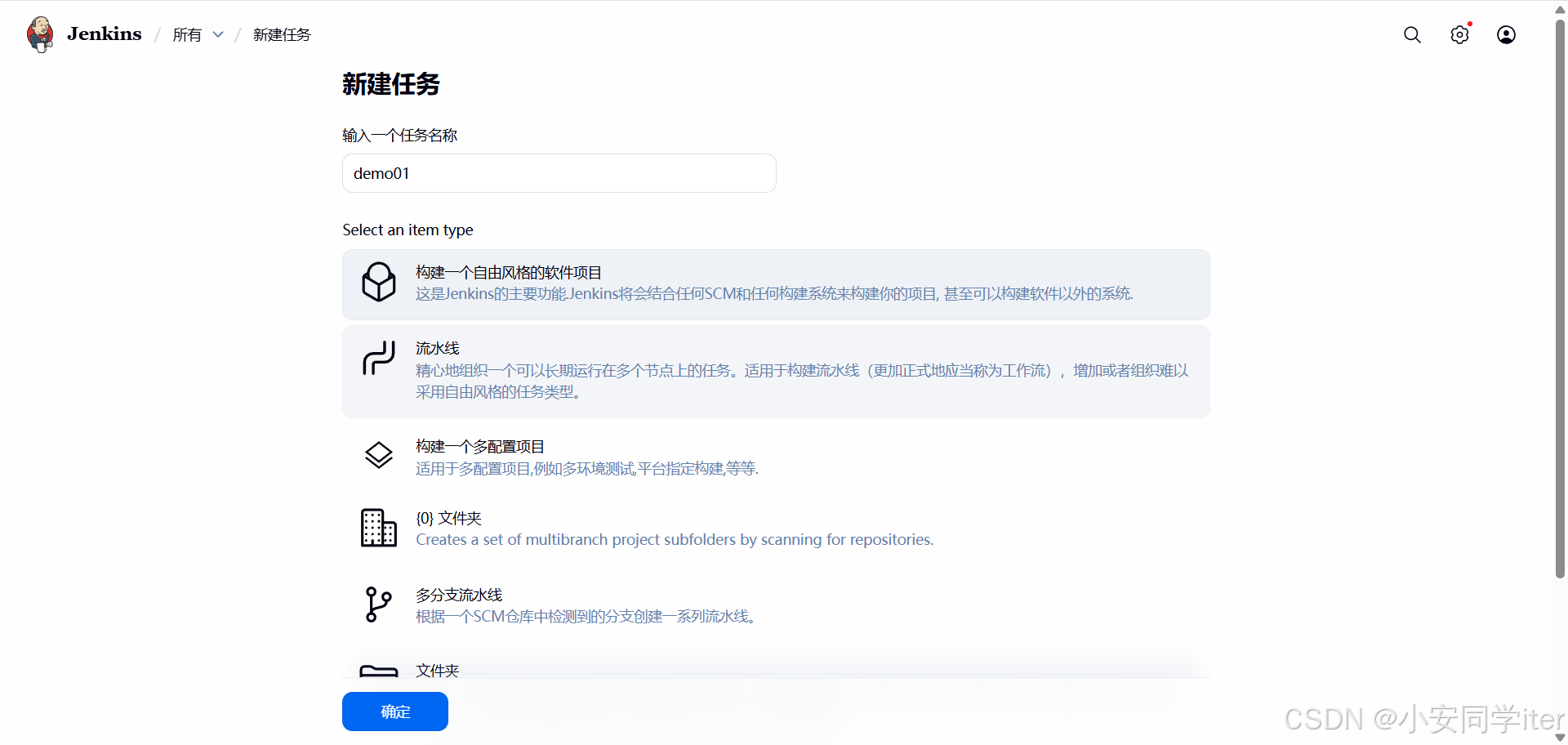Click the freestyle project cube icon
The width and height of the screenshot is (1568, 745).
379,283
